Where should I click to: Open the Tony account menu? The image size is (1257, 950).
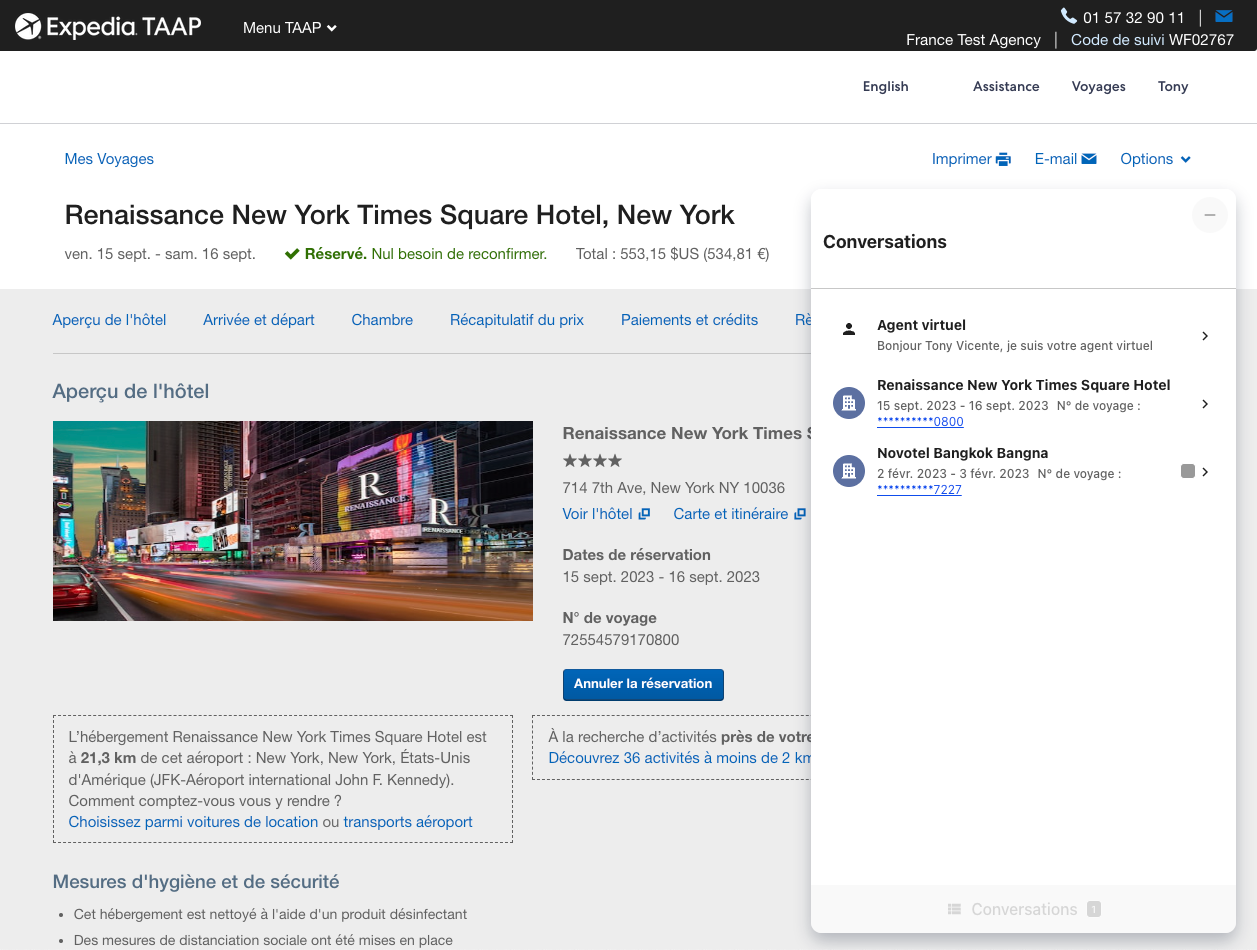pyautogui.click(x=1173, y=86)
